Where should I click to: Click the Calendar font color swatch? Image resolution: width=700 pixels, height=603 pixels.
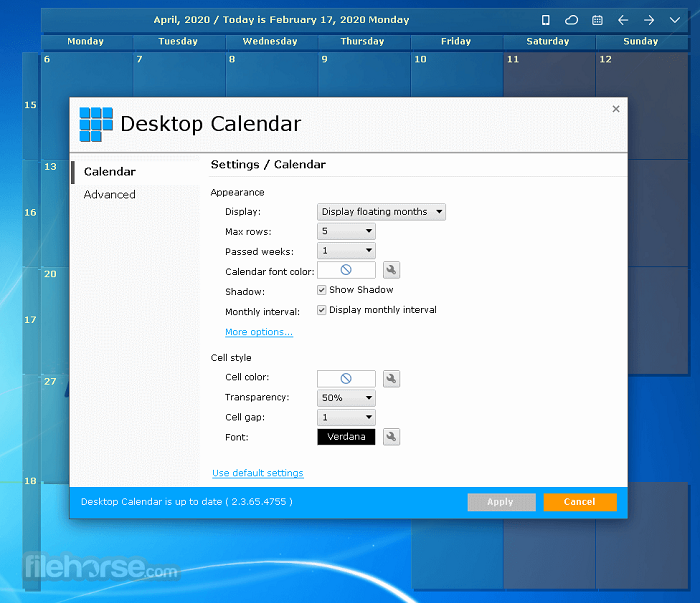(346, 270)
